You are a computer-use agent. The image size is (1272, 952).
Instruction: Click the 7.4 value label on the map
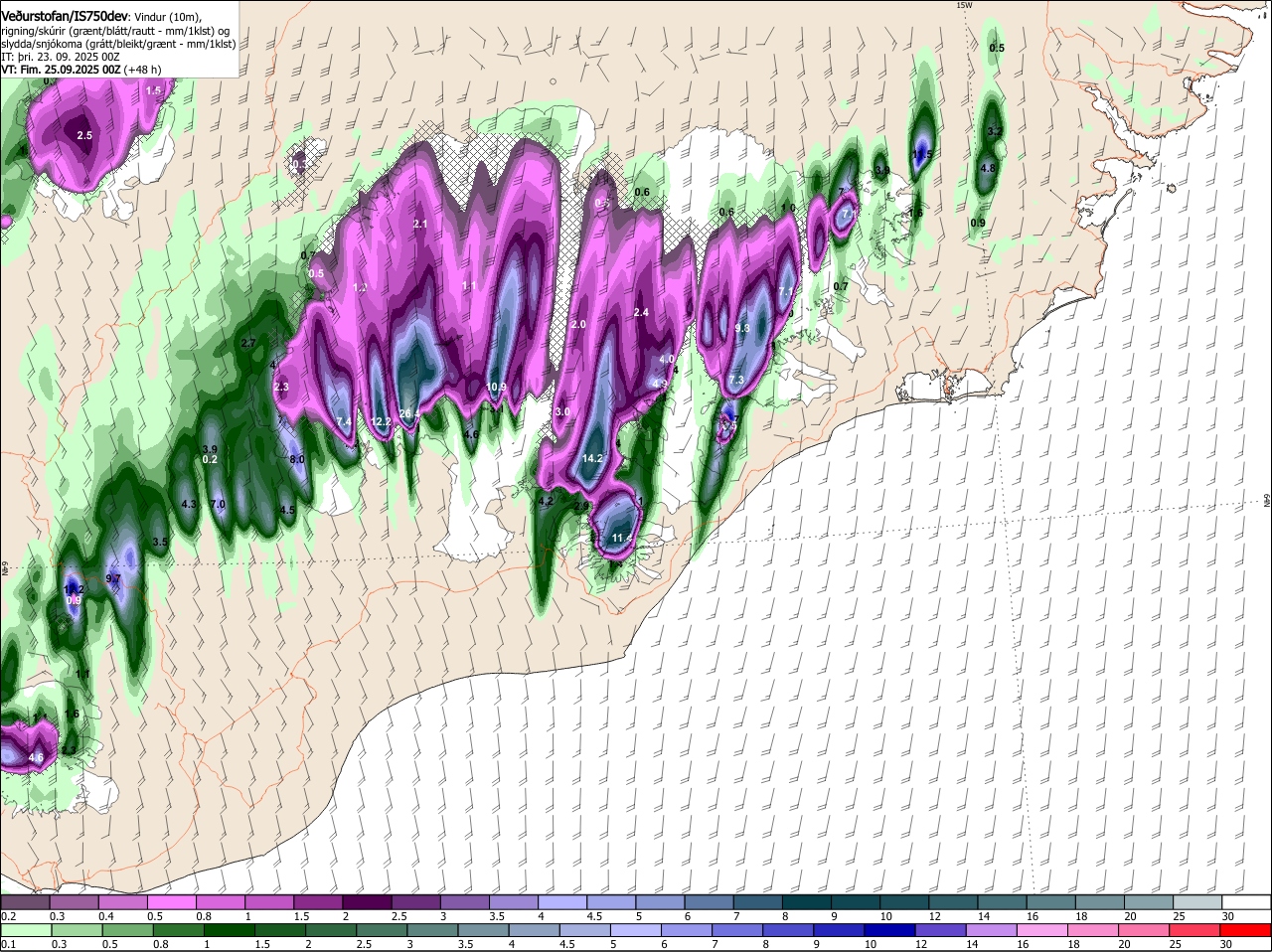344,422
